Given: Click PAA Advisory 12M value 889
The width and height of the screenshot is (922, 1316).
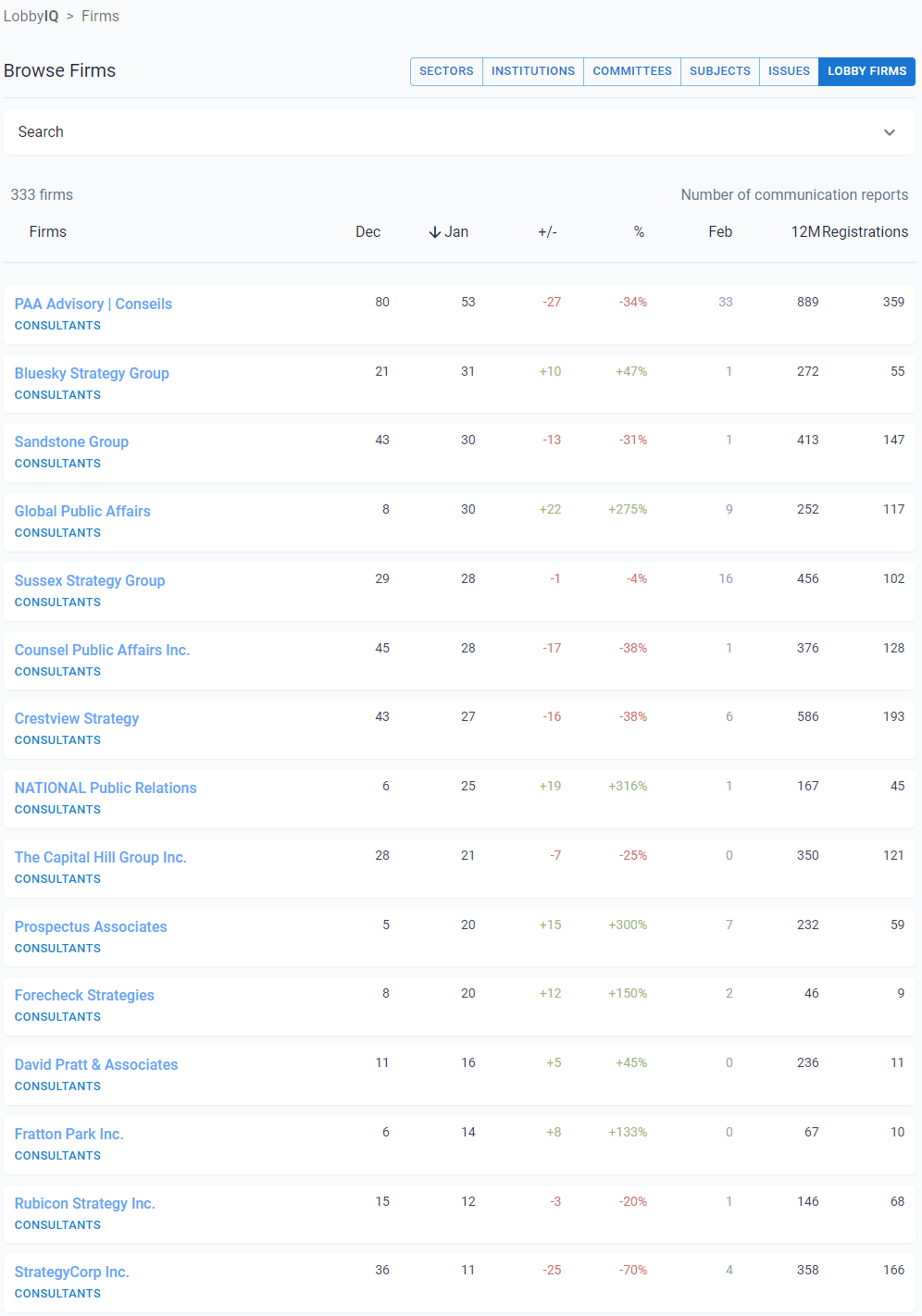Looking at the screenshot, I should [808, 302].
